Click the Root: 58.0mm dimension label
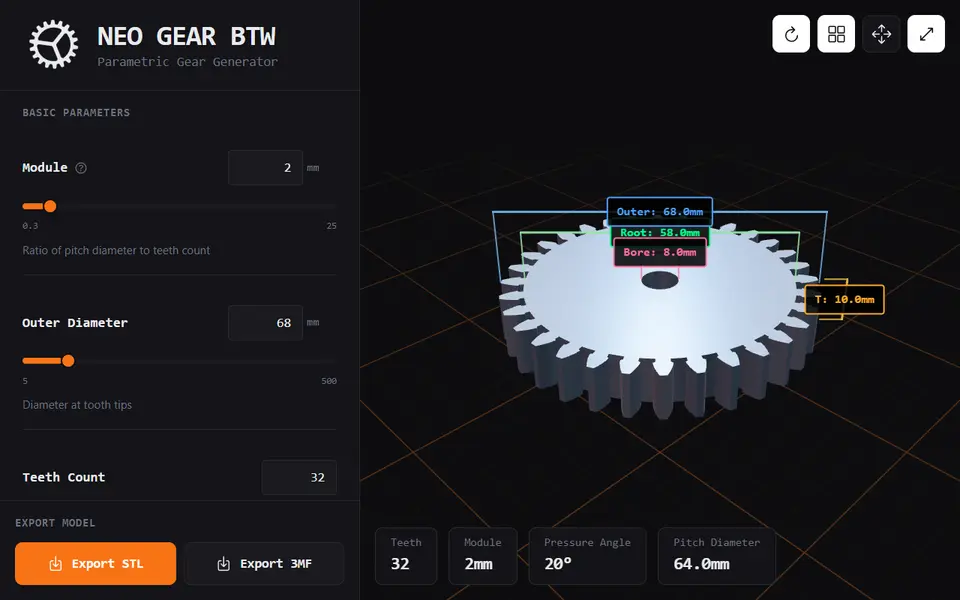This screenshot has width=960, height=600. coord(660,233)
